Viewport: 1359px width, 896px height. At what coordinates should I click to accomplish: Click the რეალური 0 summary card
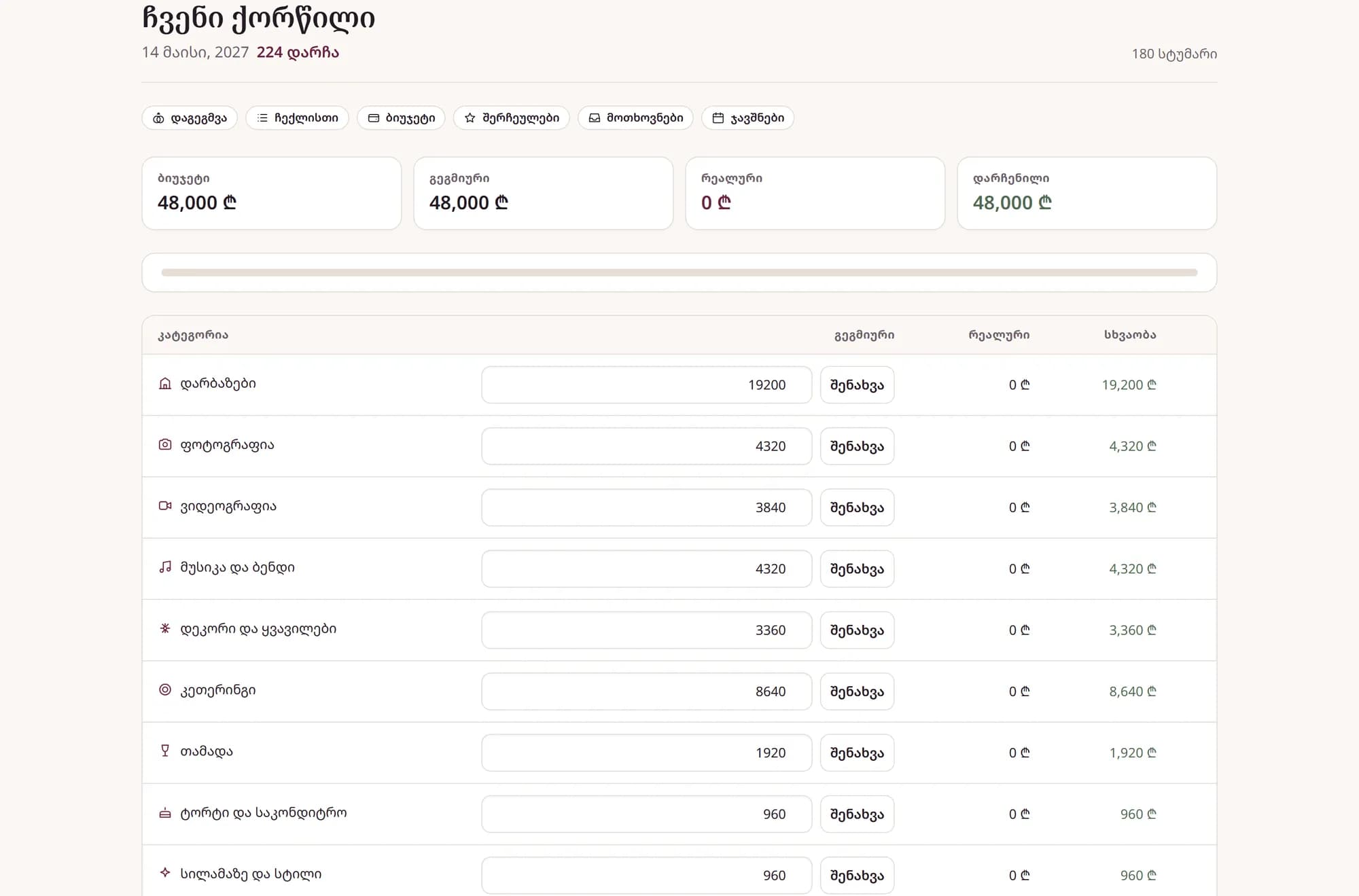coord(815,194)
